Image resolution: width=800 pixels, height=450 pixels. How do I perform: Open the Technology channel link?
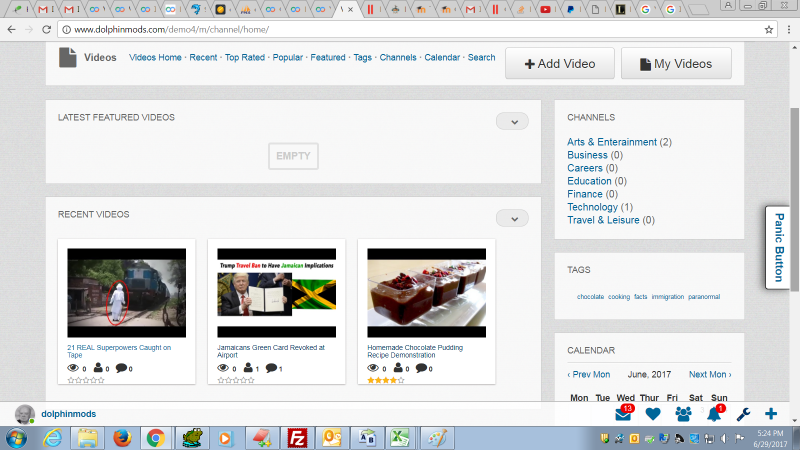pos(592,207)
